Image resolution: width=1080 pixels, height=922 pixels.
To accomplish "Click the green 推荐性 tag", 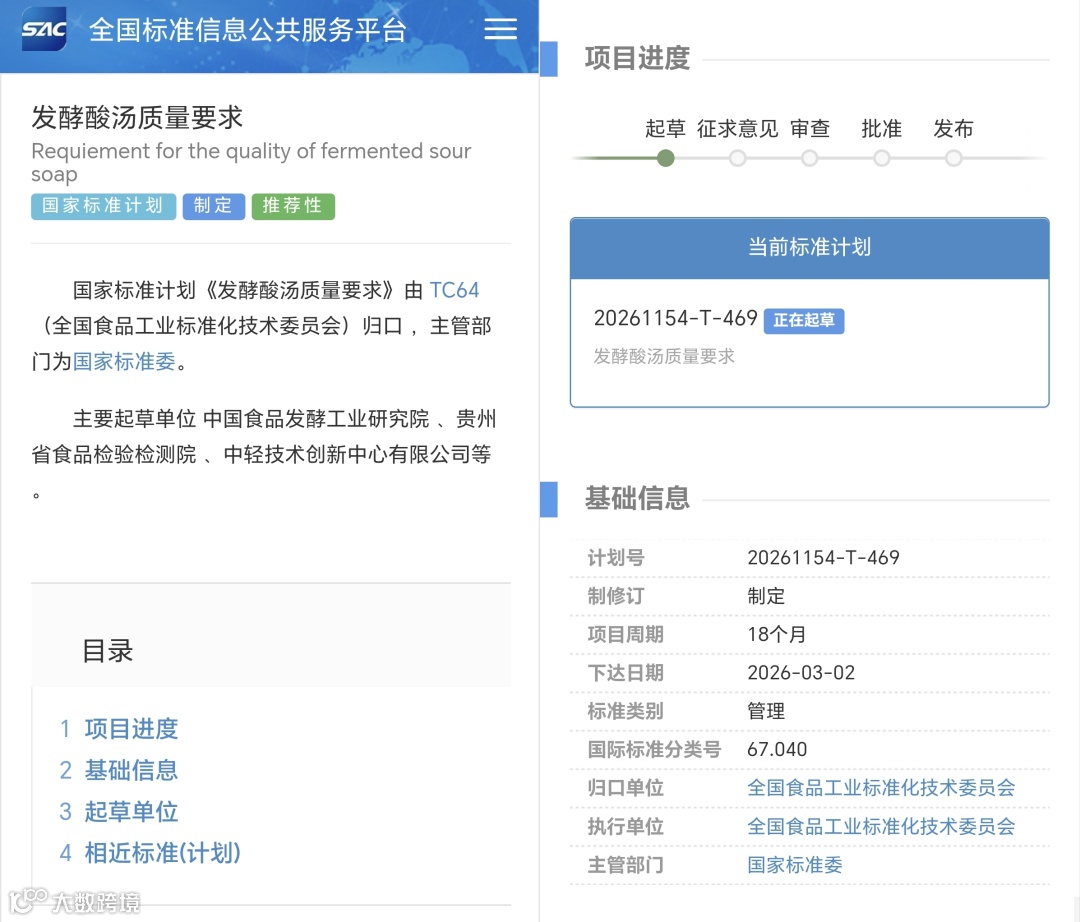I will (x=293, y=206).
